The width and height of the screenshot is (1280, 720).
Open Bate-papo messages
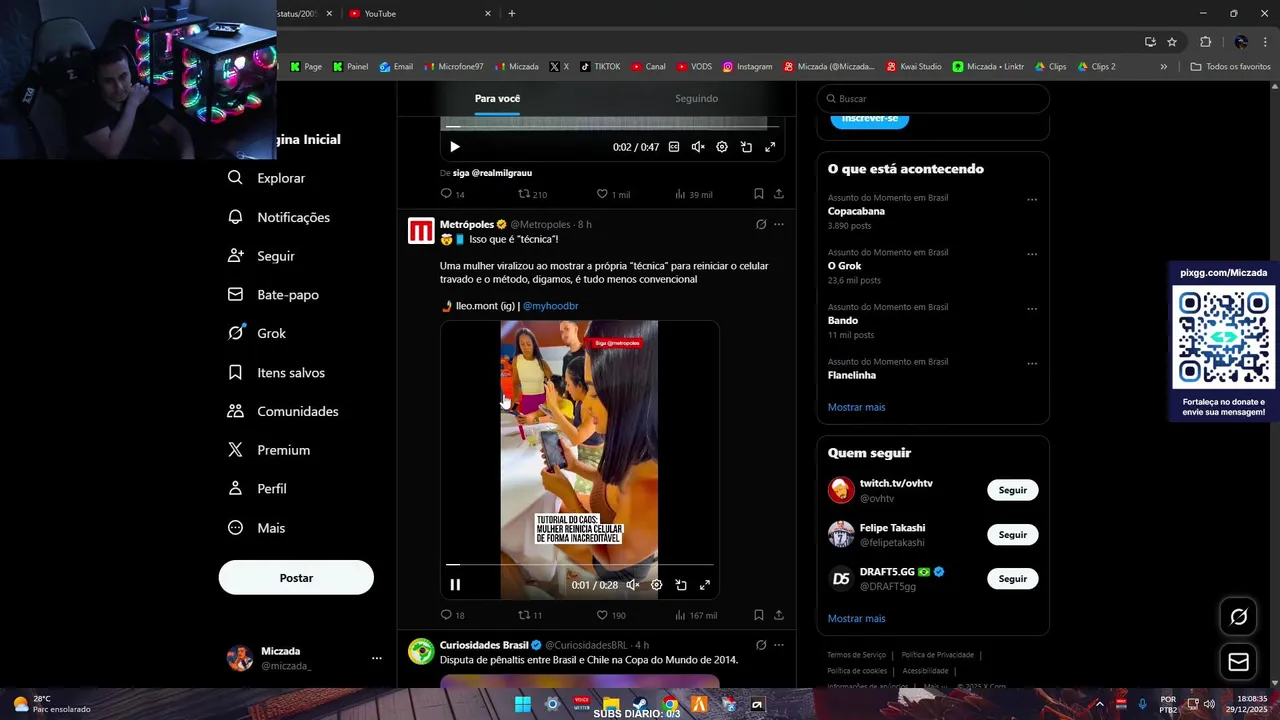pos(273,295)
